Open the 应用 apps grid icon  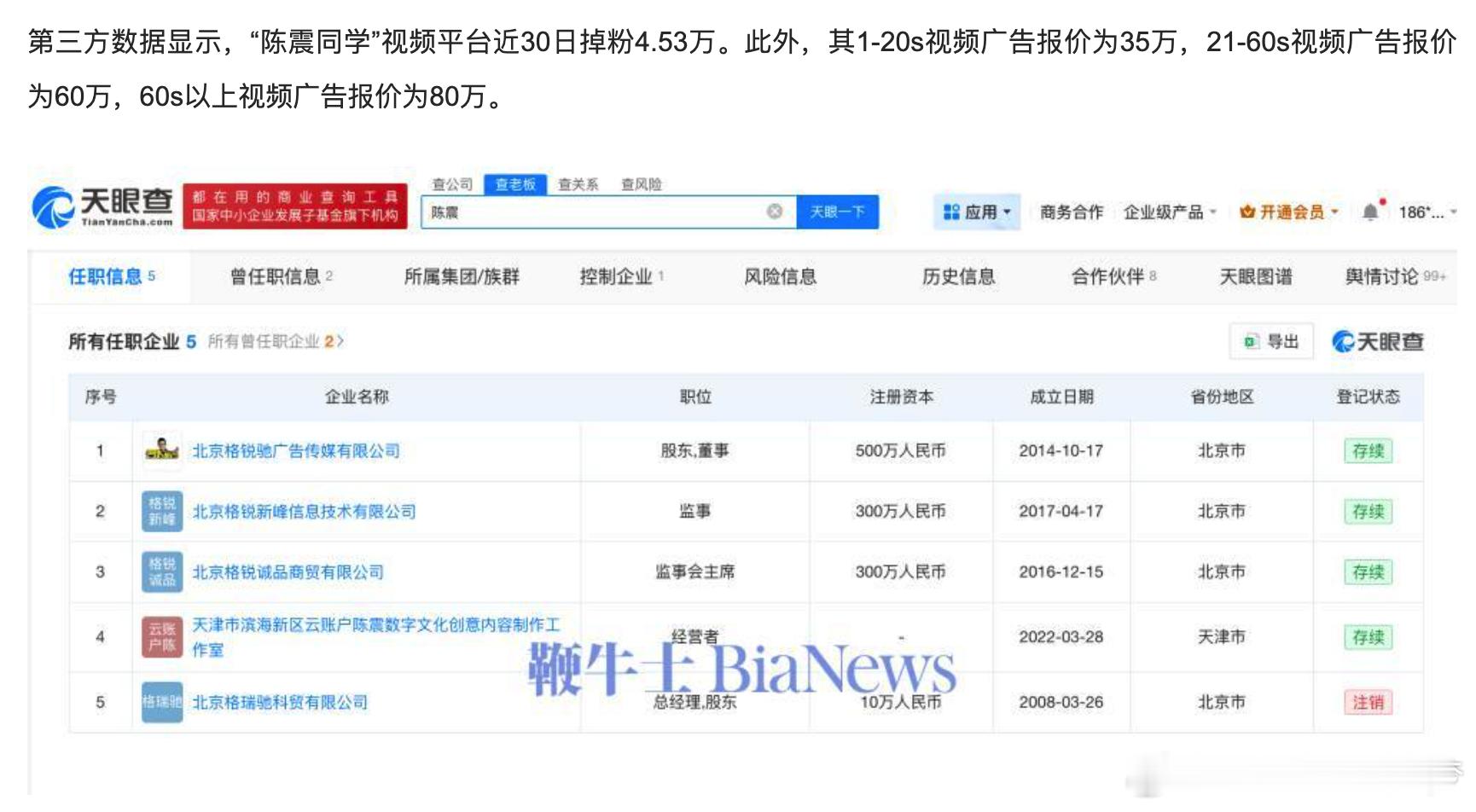tap(950, 212)
